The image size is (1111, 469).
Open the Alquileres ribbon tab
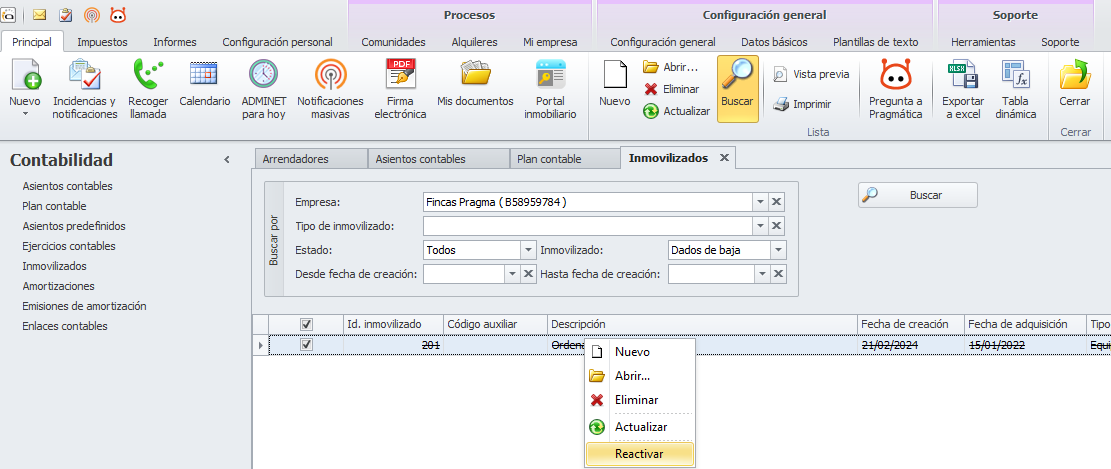[x=474, y=42]
